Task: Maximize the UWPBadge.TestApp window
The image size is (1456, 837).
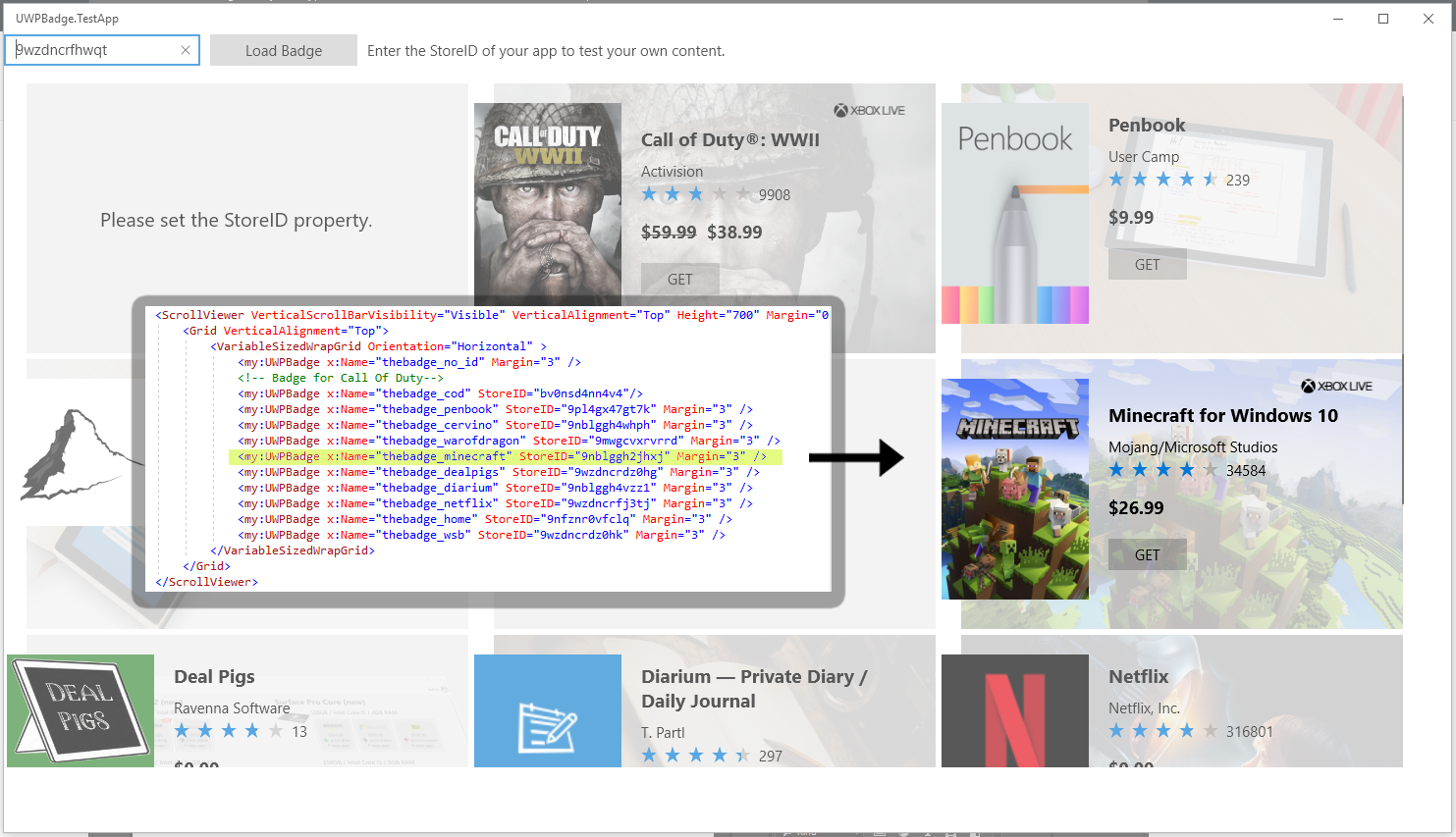Action: pyautogui.click(x=1383, y=19)
